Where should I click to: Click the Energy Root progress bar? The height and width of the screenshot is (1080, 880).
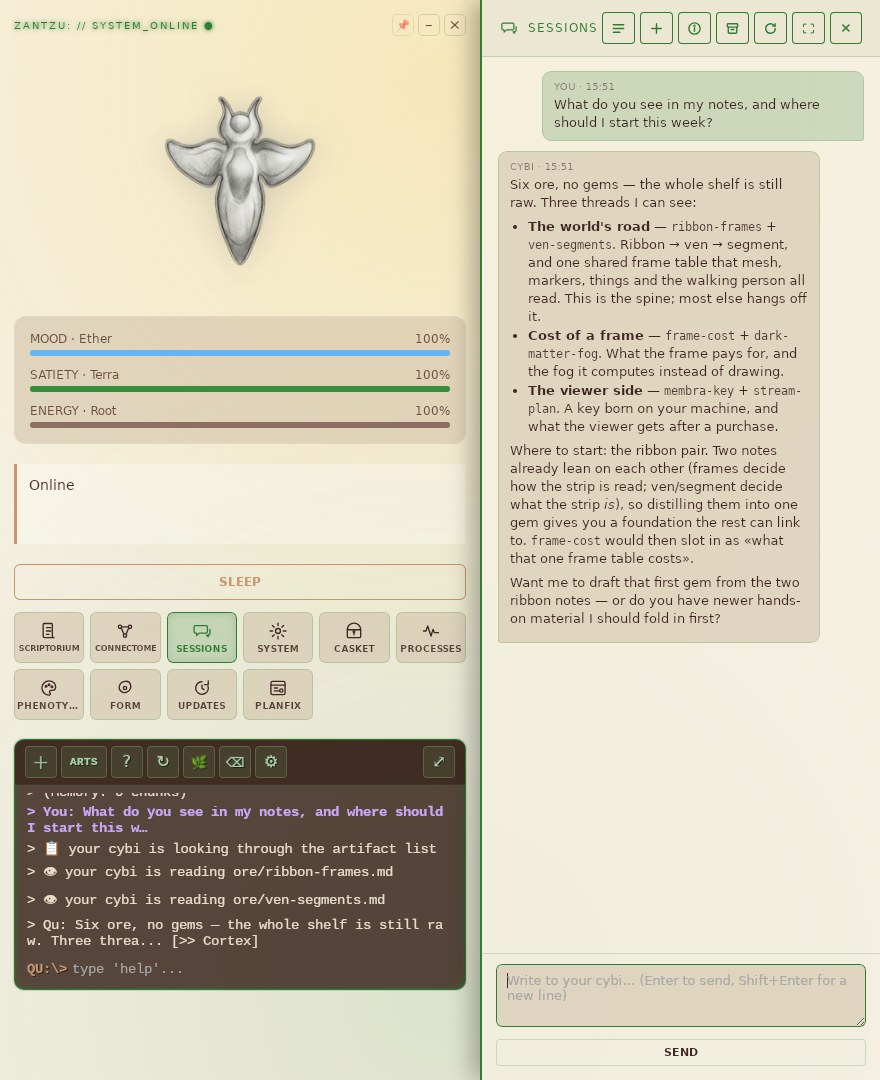[240, 425]
